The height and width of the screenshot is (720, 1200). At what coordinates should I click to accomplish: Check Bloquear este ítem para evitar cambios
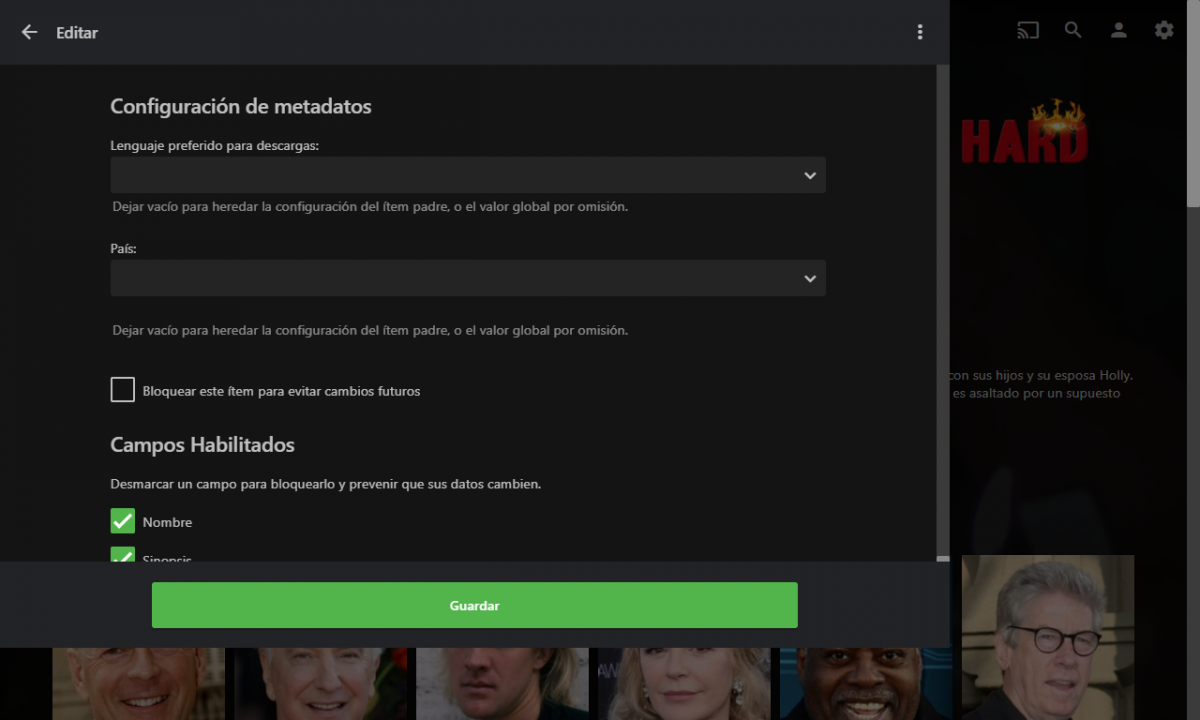pos(122,390)
